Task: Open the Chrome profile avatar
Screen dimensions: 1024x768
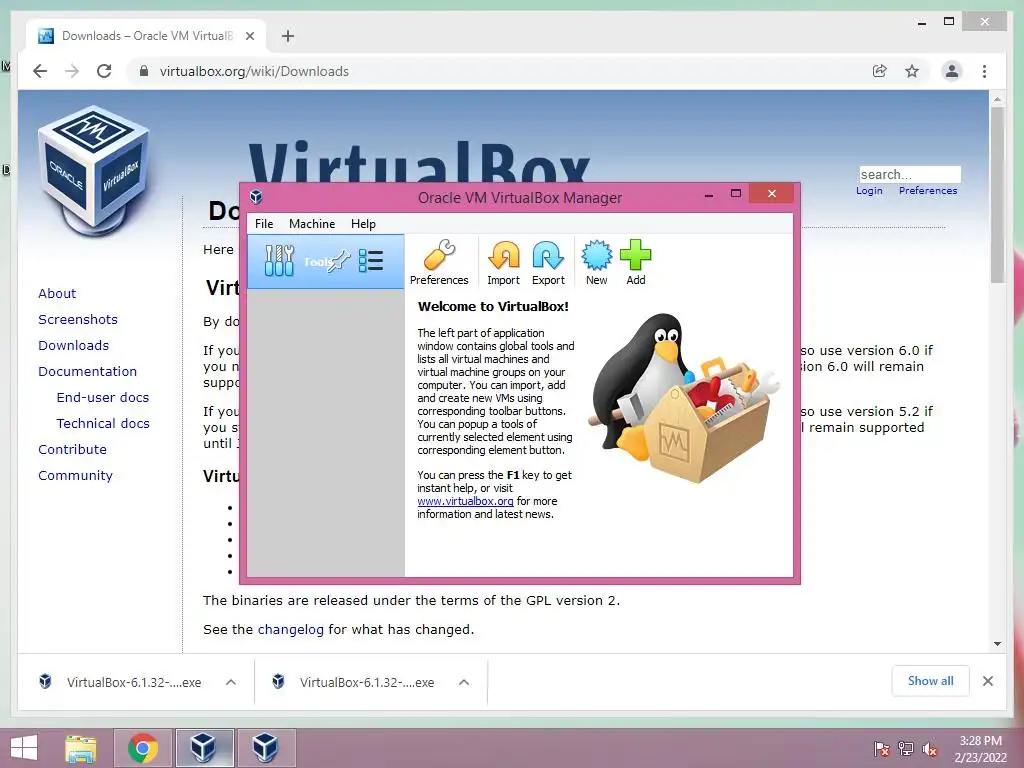Action: 952,71
